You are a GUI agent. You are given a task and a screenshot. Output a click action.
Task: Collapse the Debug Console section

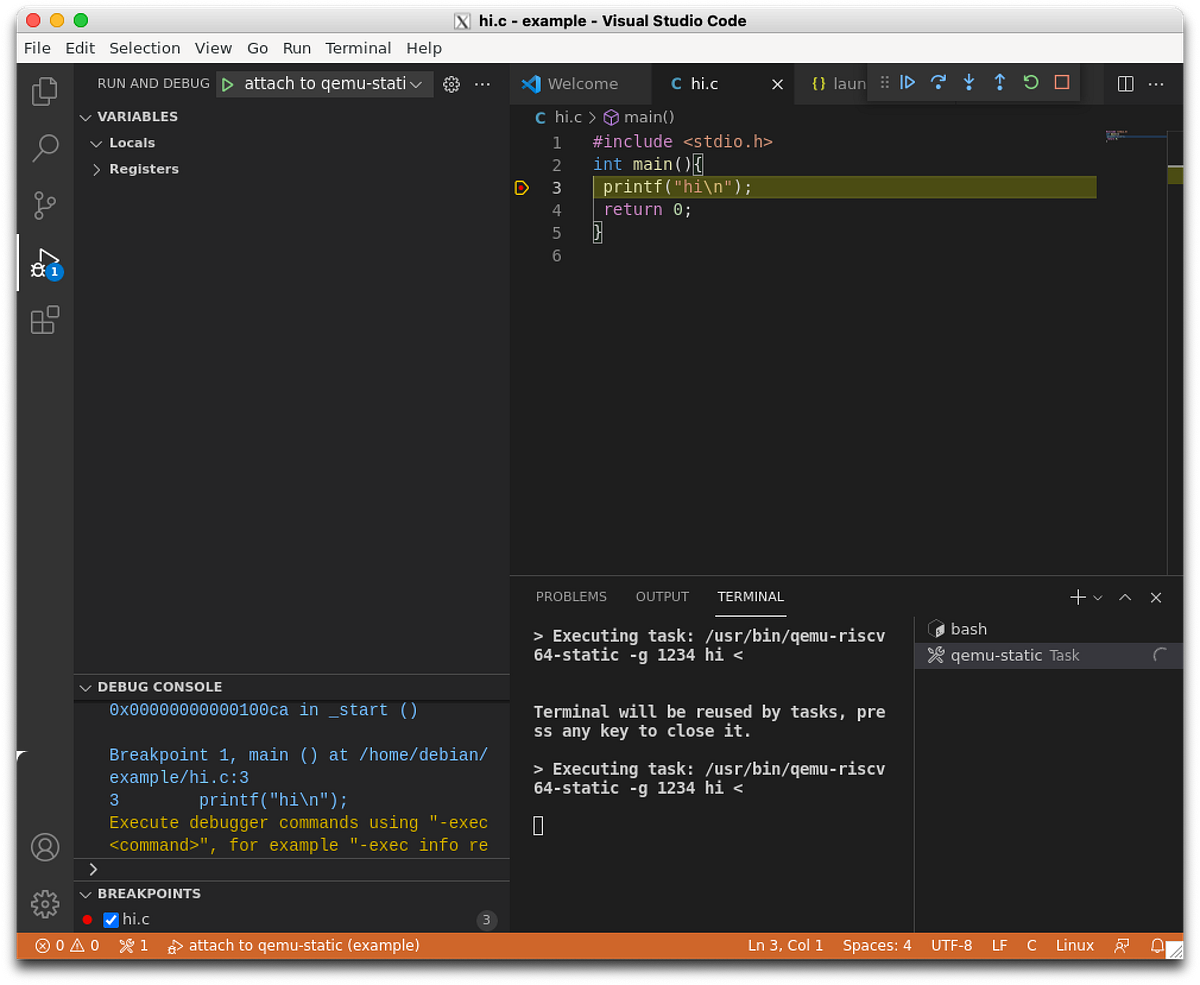[x=85, y=687]
